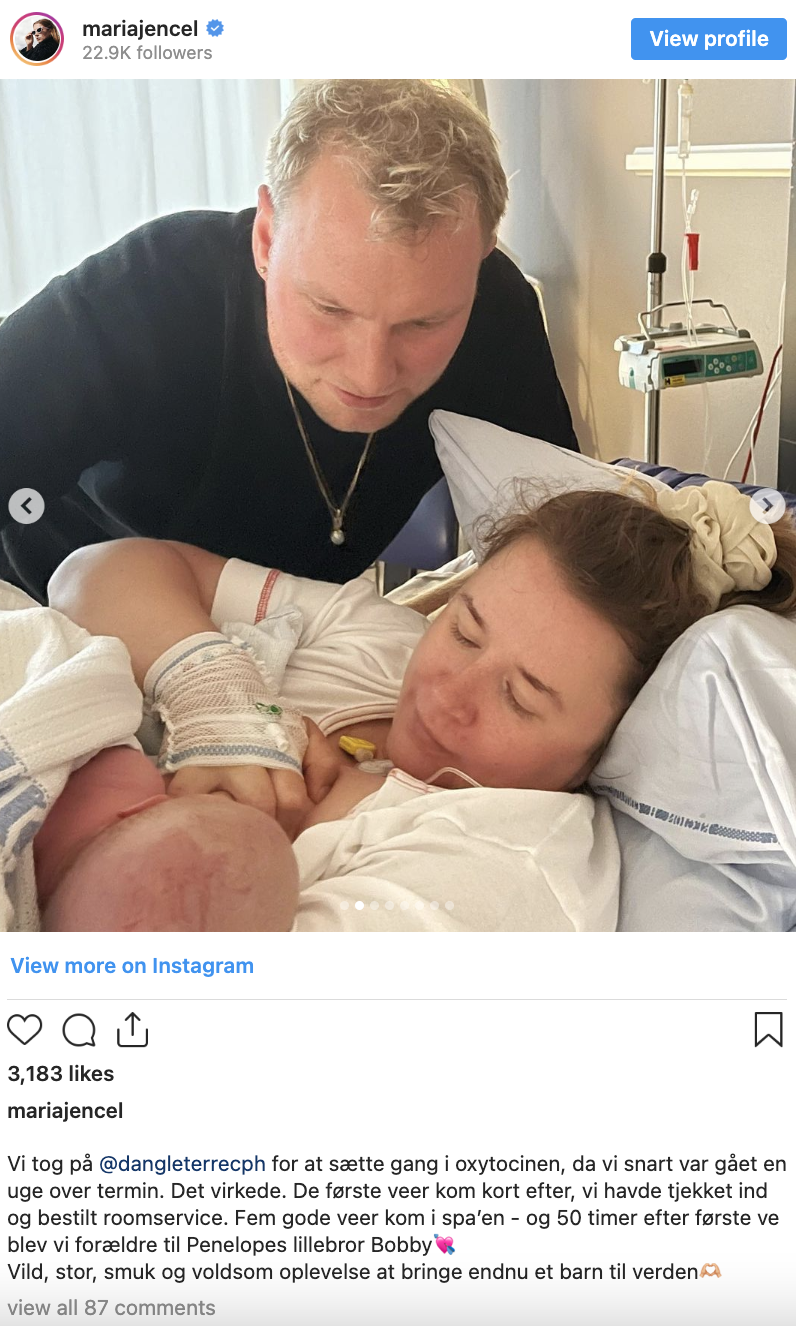Viewport: 796px width, 1326px height.
Task: Open comments via the speech bubble icon
Action: (x=79, y=1030)
